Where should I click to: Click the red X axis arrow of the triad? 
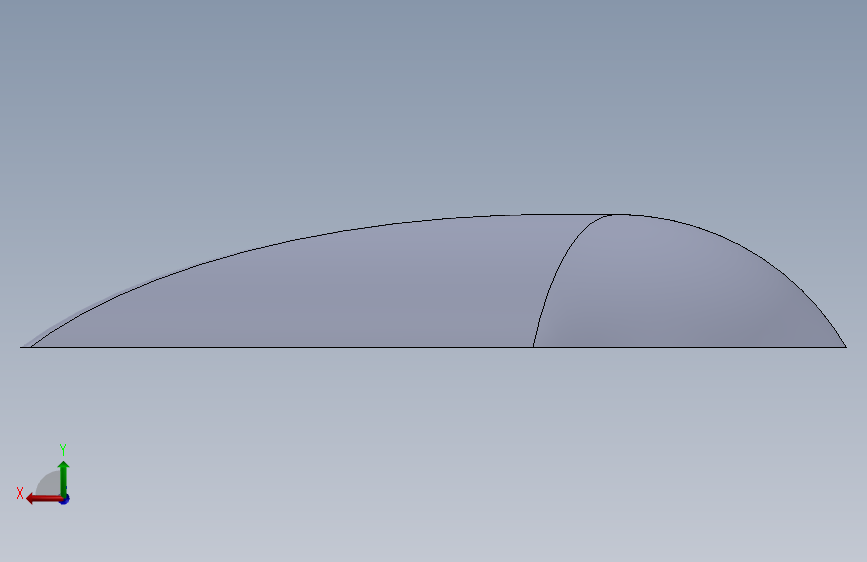tap(43, 499)
